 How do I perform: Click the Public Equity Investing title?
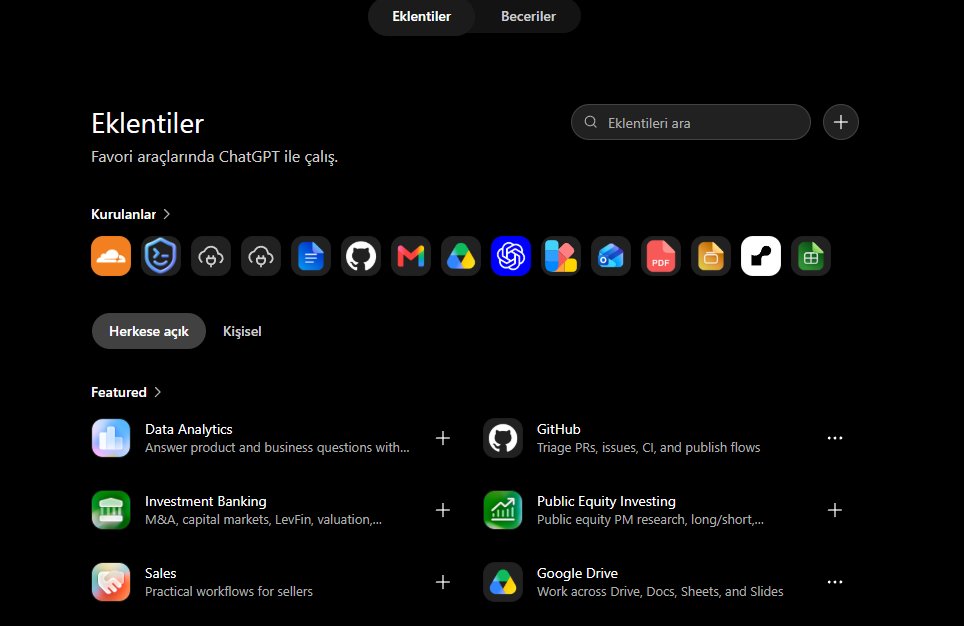pos(606,501)
